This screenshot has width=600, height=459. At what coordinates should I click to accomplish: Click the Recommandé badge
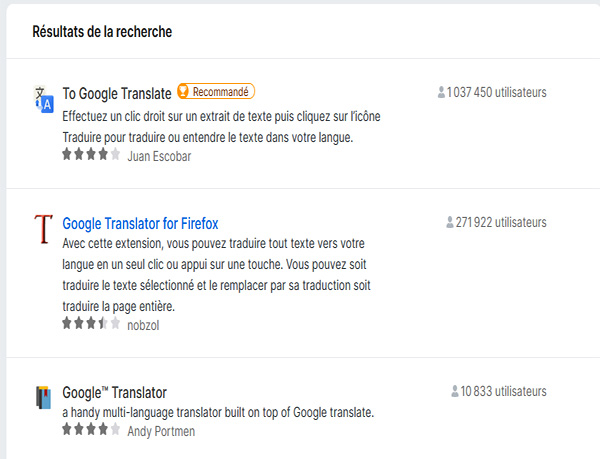216,91
